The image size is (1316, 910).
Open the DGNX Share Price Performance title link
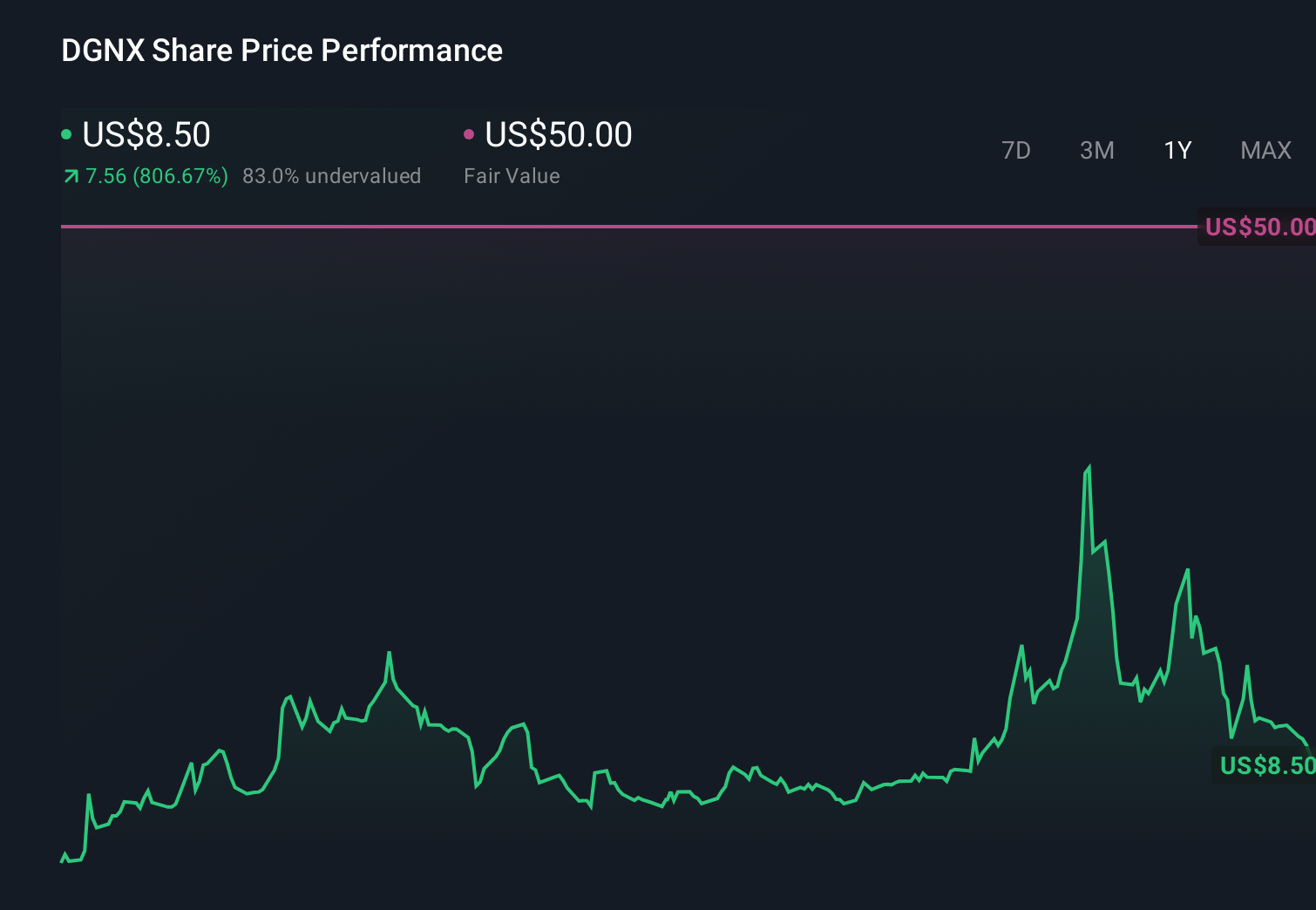click(x=281, y=51)
